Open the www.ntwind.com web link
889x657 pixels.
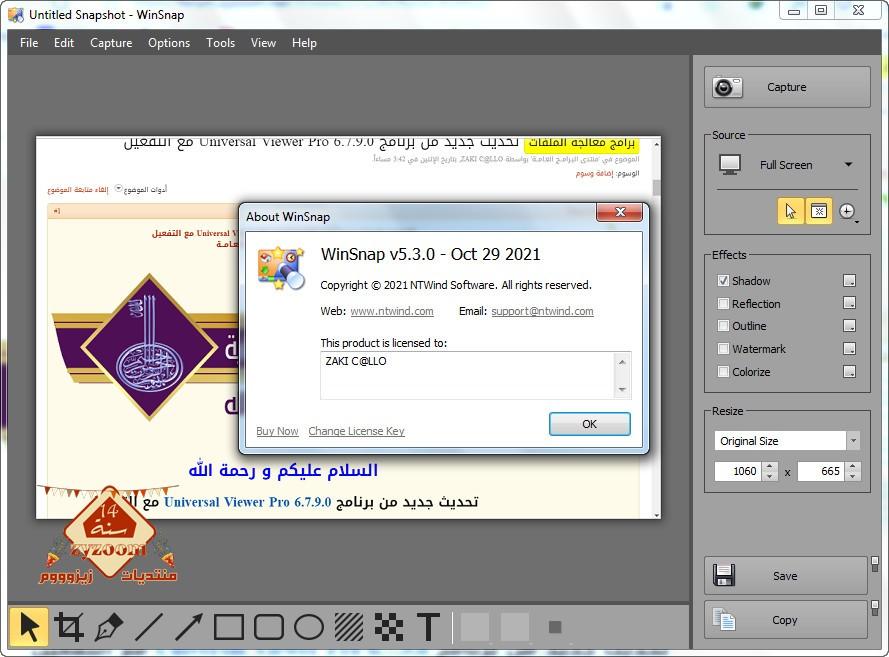point(392,311)
